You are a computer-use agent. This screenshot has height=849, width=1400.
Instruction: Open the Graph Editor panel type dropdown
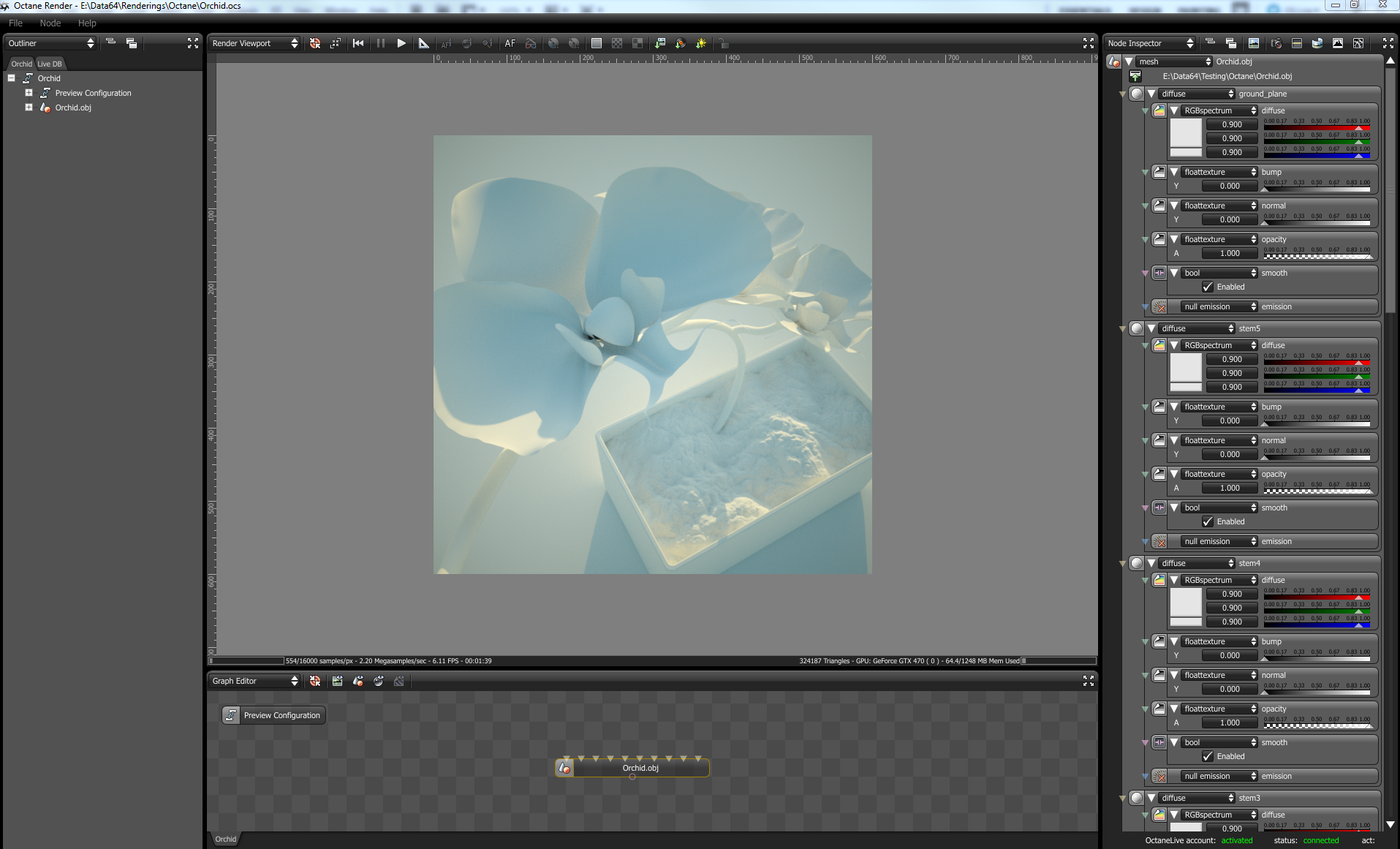255,681
